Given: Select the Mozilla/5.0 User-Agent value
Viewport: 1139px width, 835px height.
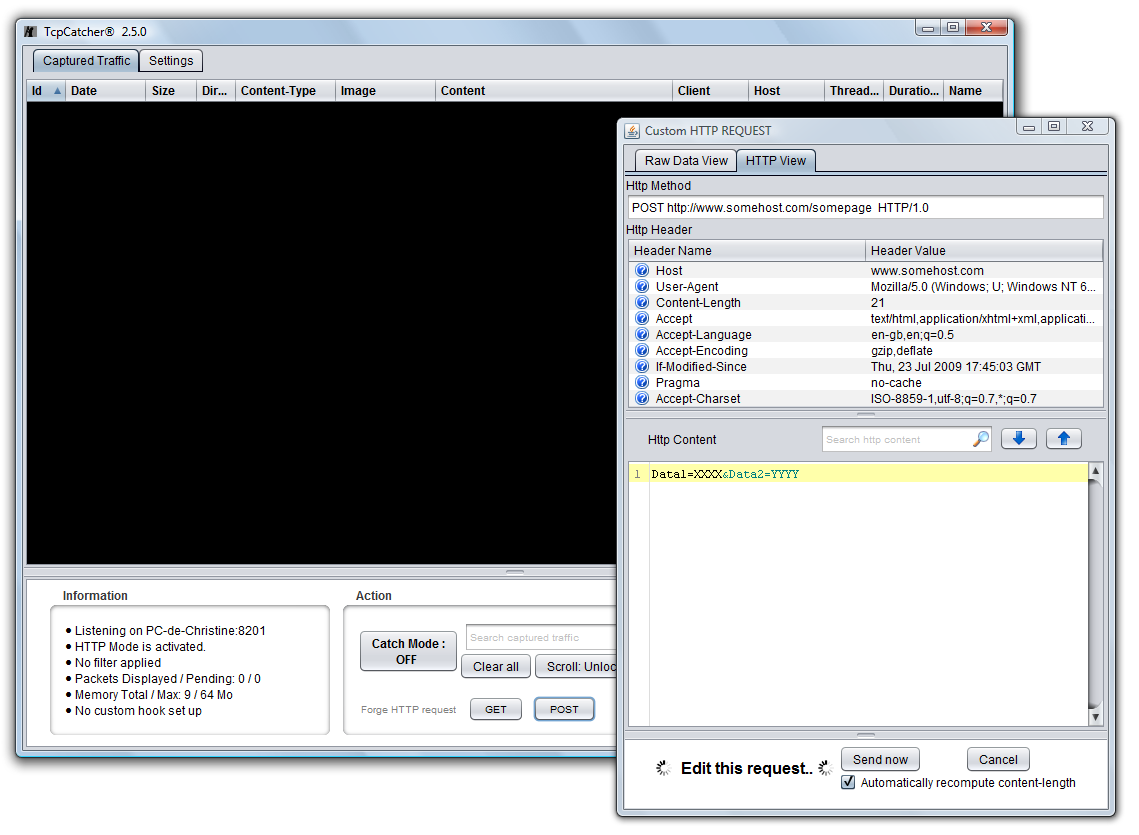Looking at the screenshot, I should click(983, 286).
